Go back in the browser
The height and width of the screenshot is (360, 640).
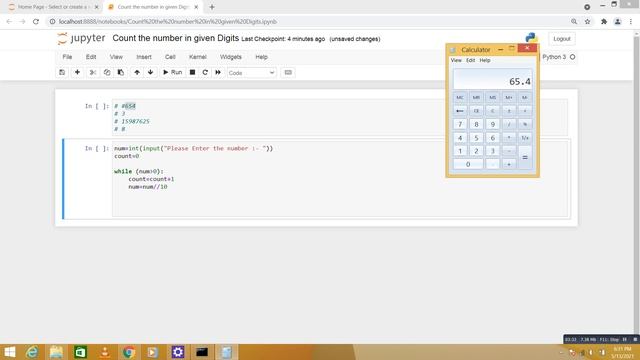coord(9,22)
